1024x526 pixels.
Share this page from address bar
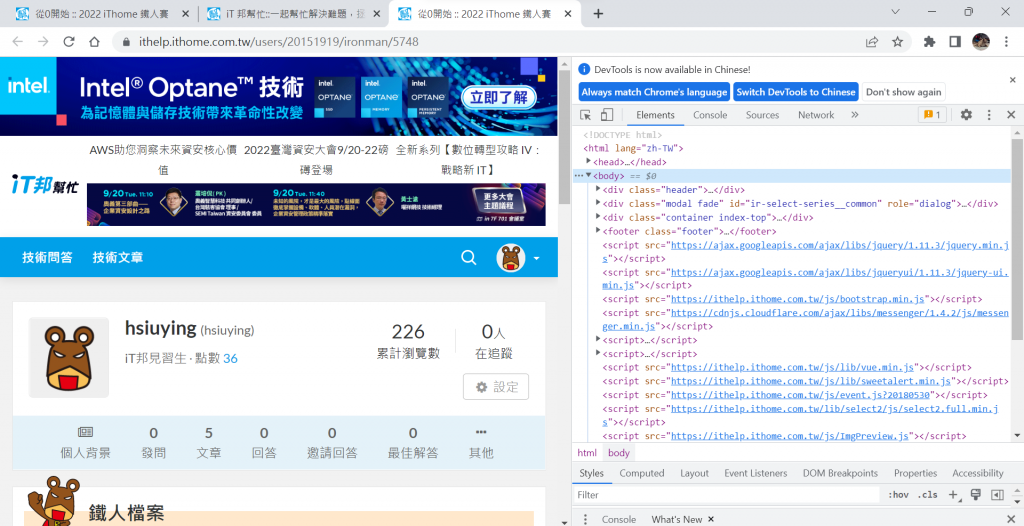coord(871,42)
